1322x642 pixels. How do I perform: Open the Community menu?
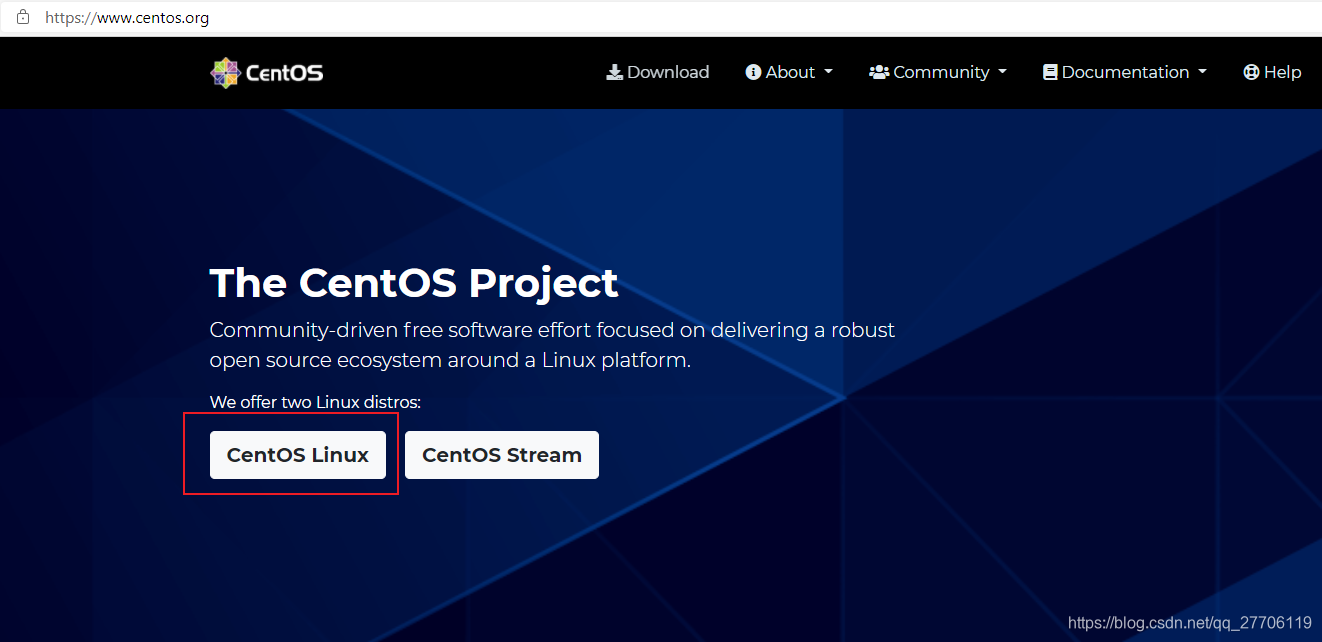point(938,72)
